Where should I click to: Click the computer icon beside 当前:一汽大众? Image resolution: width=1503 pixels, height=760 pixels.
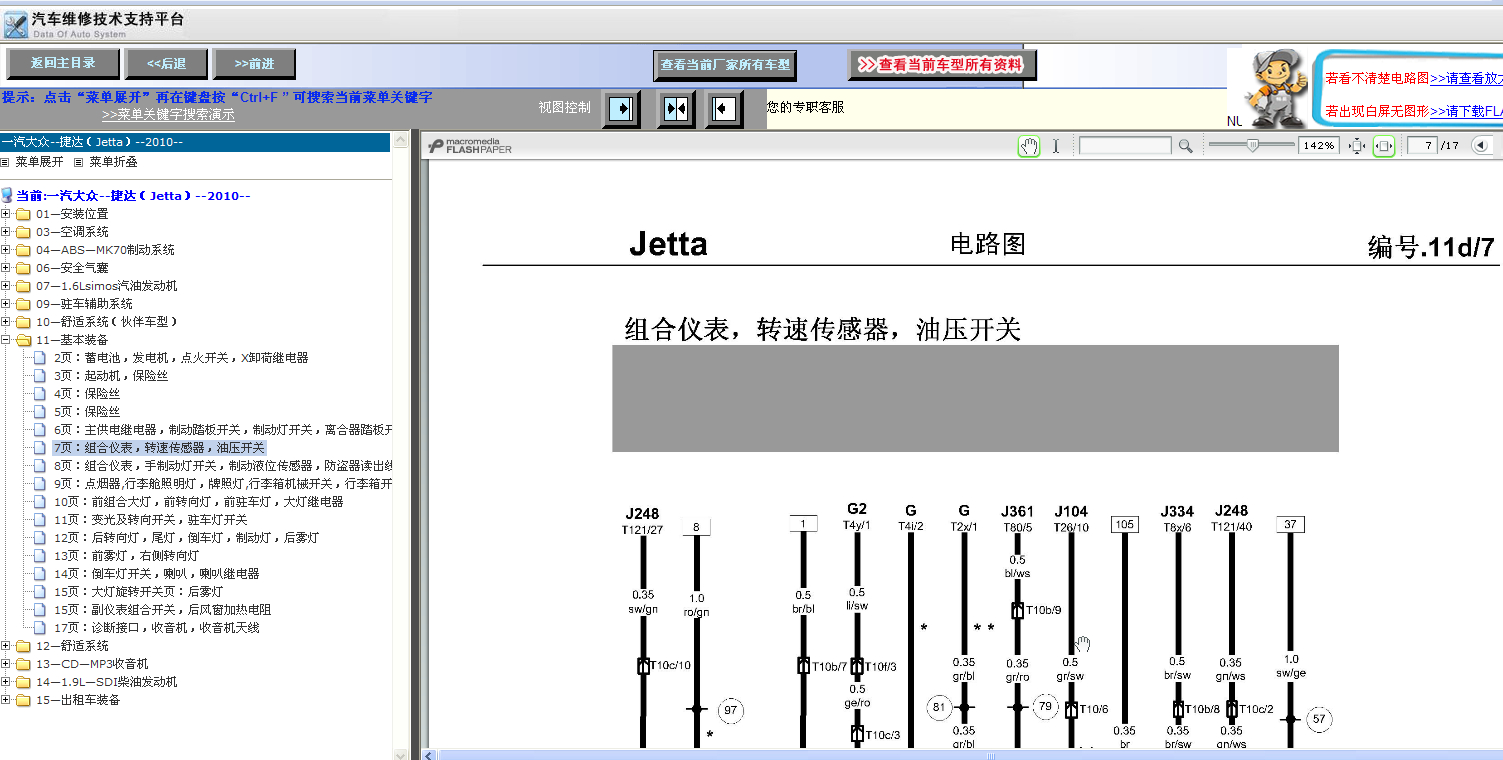pos(8,196)
